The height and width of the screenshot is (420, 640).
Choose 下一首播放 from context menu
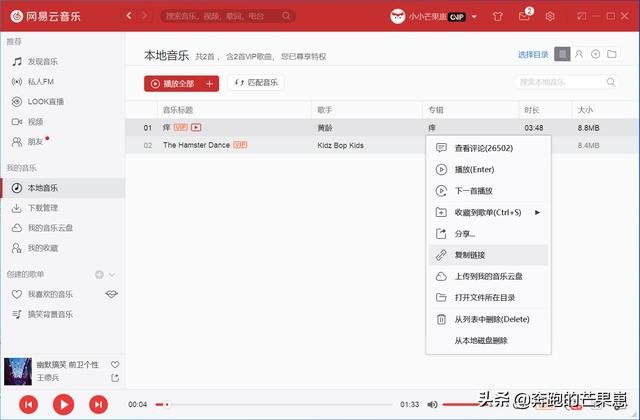[x=488, y=191]
